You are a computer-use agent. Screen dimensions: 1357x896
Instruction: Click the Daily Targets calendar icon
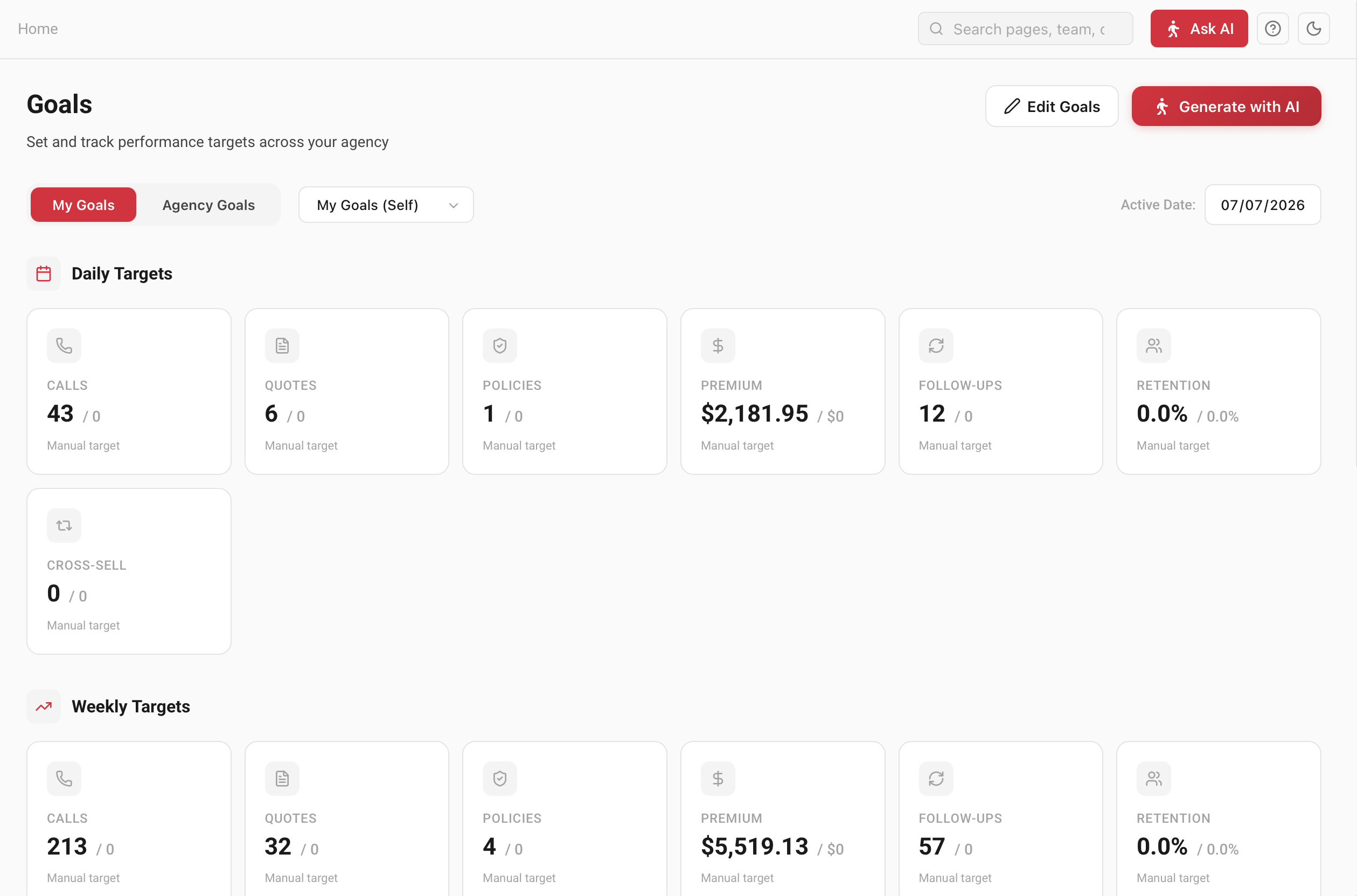[44, 274]
